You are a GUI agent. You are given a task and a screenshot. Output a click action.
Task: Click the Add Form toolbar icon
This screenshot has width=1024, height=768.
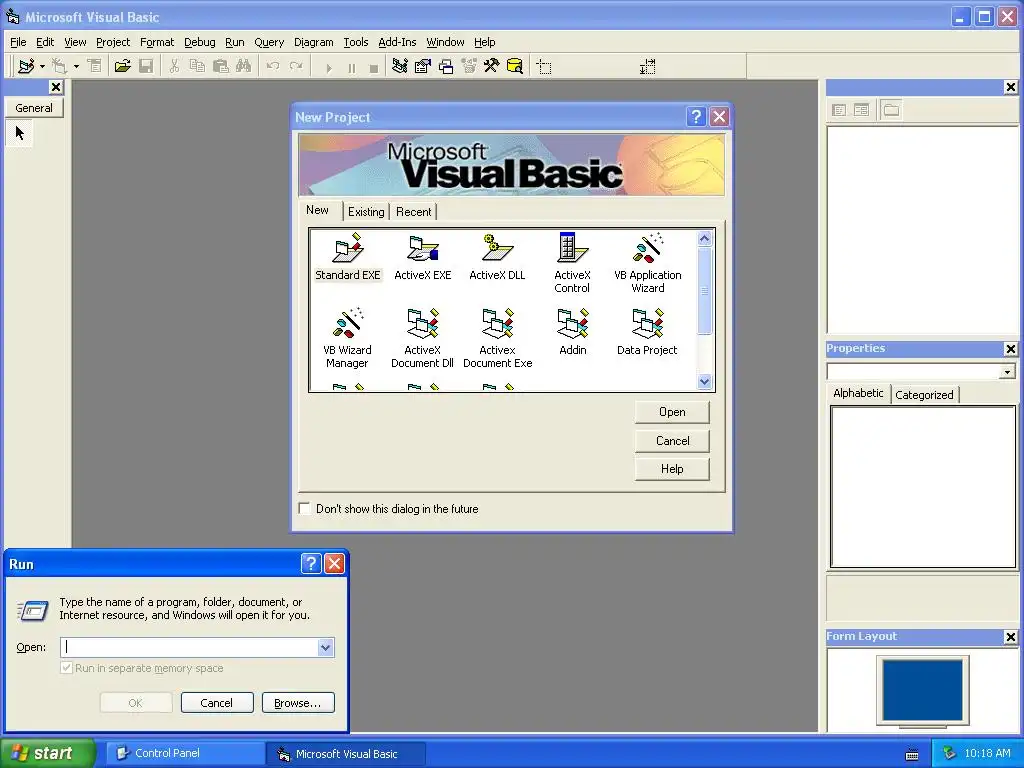tap(59, 66)
